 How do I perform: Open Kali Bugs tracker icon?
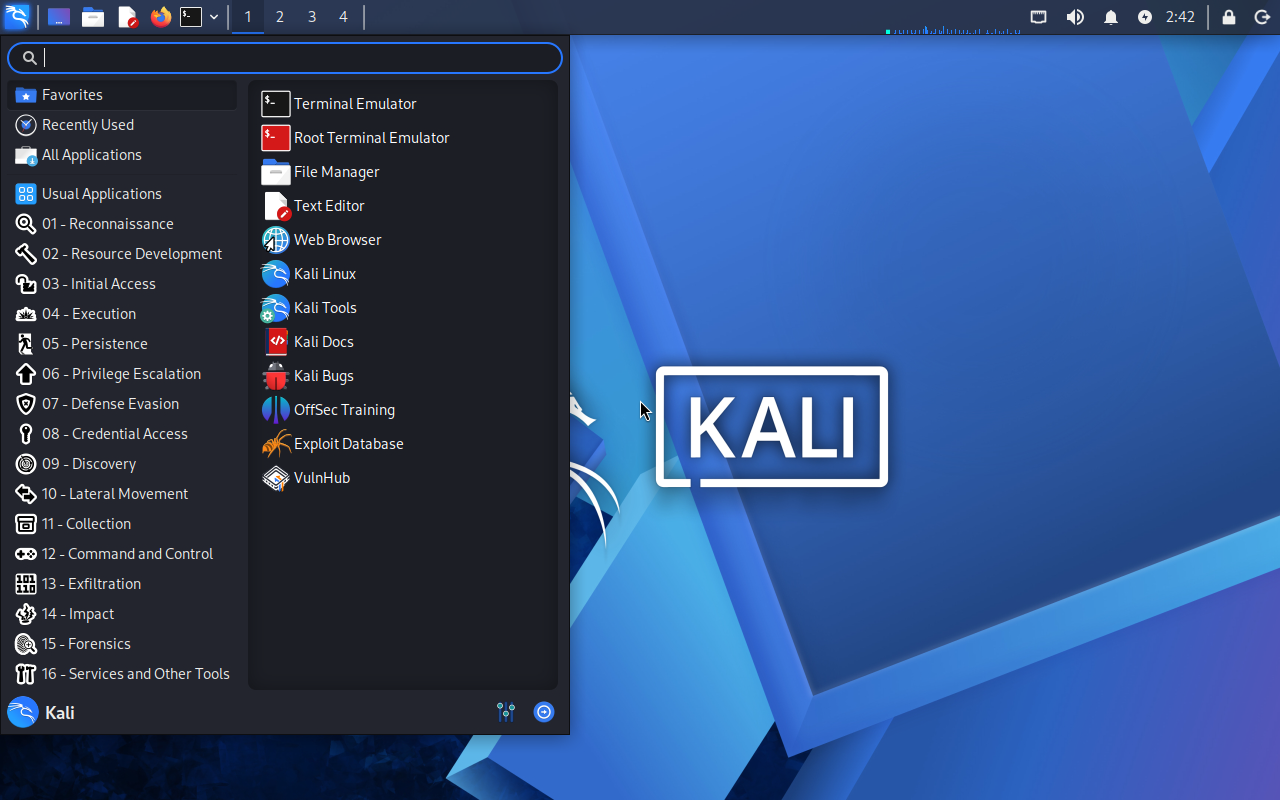[276, 376]
